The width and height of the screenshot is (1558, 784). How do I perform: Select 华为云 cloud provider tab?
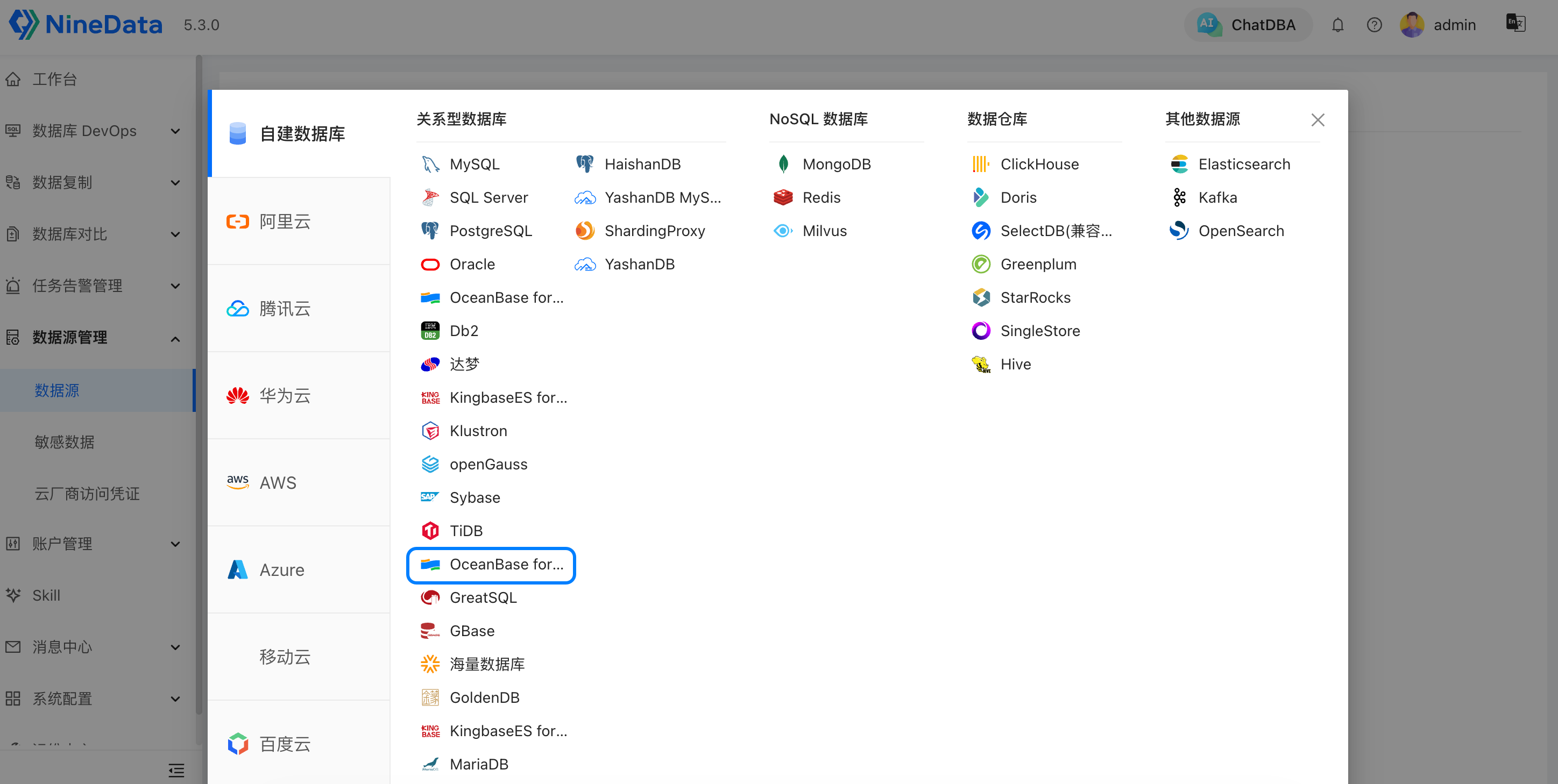pos(299,396)
